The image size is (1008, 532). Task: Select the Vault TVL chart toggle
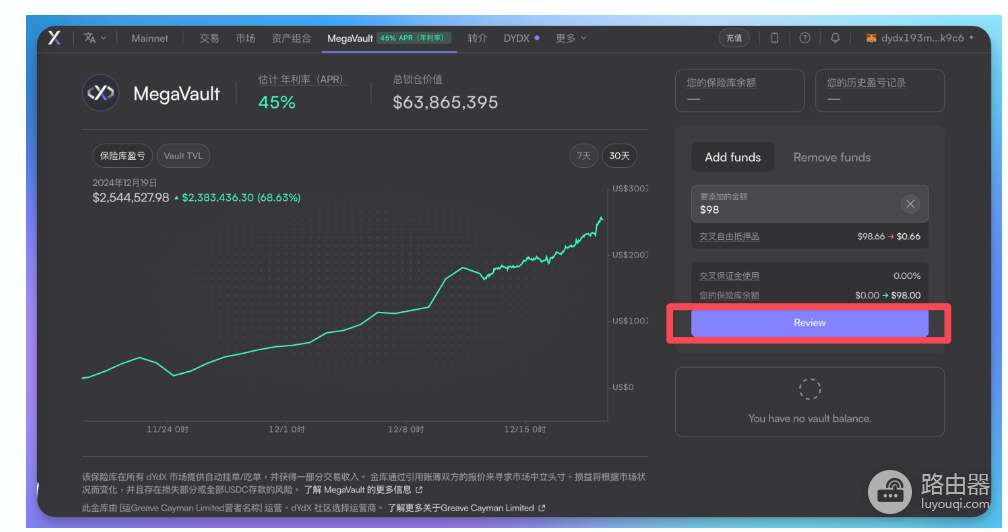click(183, 155)
